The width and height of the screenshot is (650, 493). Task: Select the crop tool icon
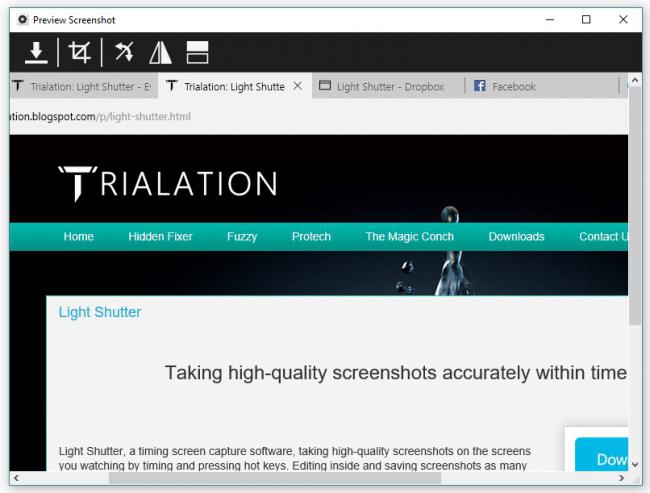[80, 52]
